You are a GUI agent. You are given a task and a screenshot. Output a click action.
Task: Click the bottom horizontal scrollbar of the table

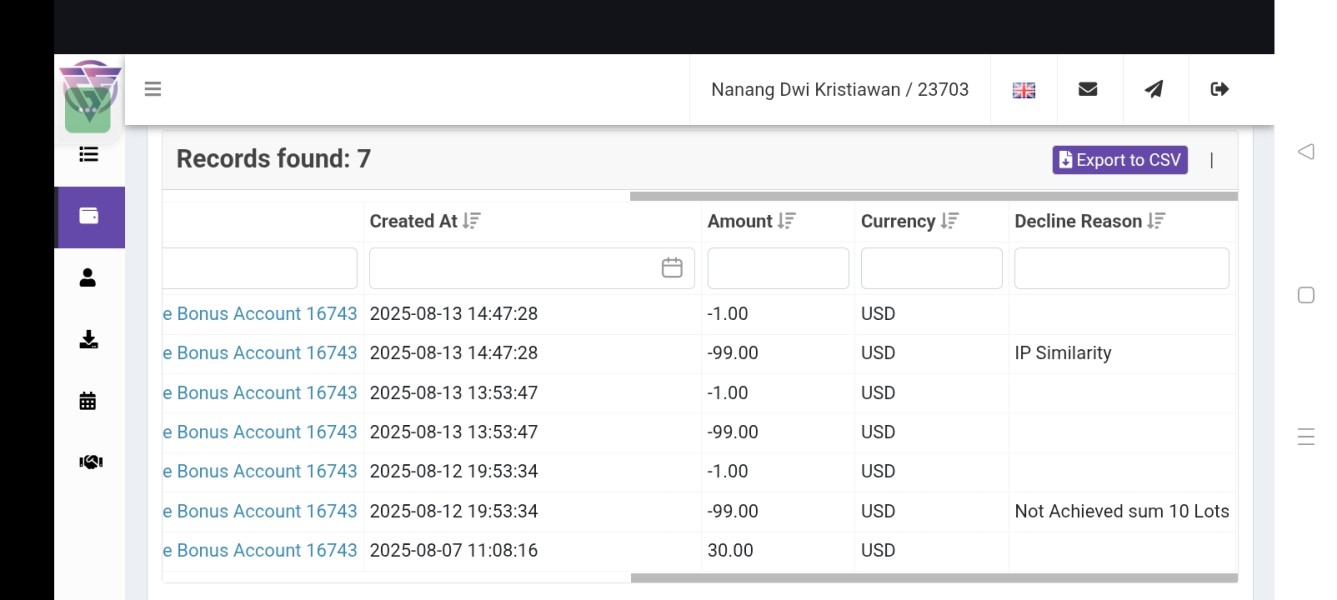pos(934,578)
